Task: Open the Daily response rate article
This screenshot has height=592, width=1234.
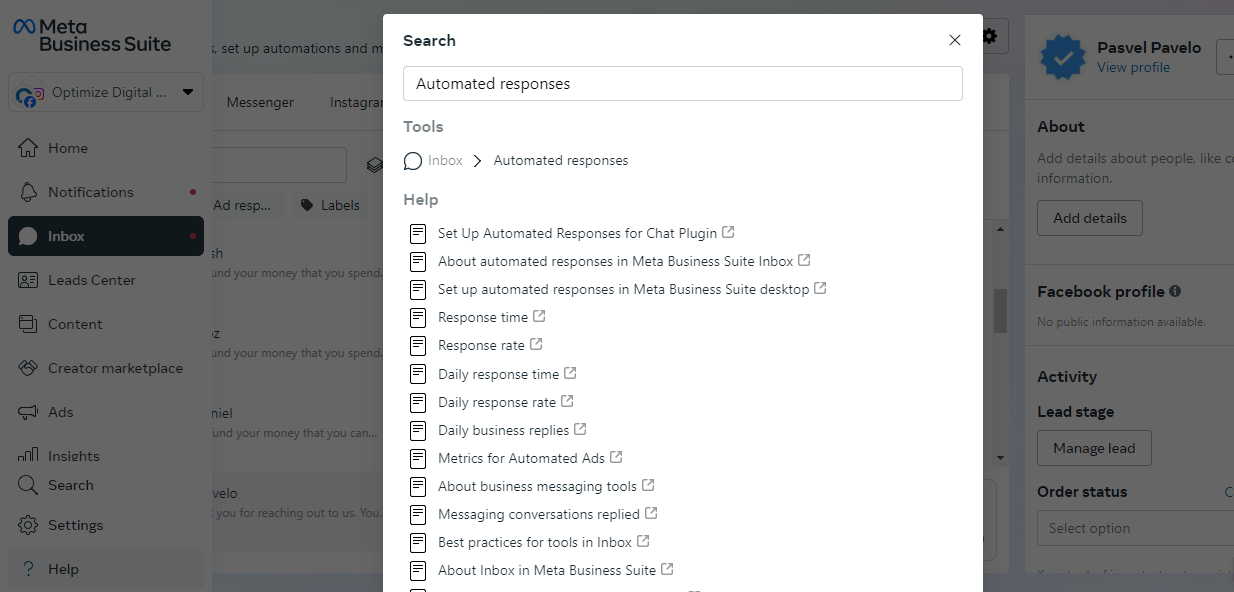Action: [496, 402]
